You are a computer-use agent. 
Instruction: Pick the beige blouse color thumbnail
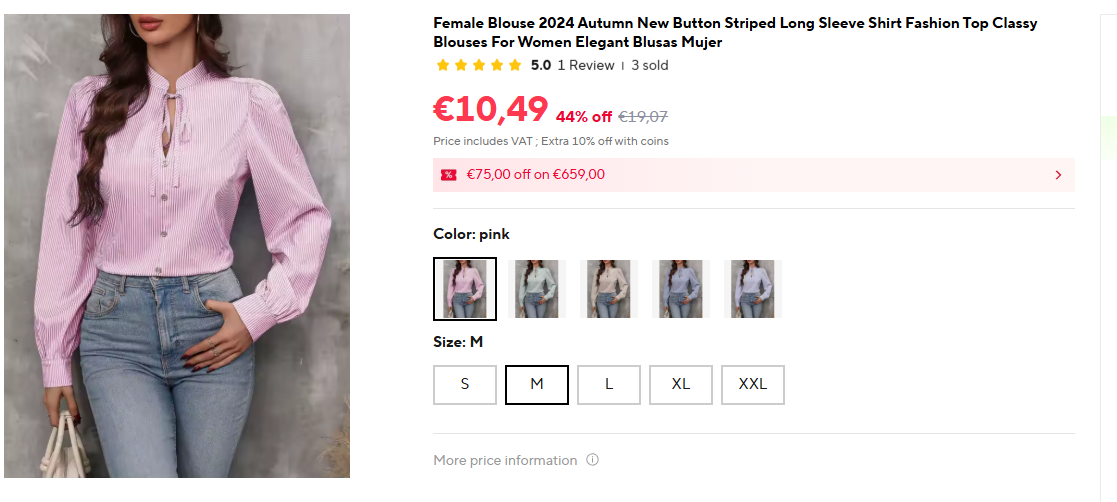(x=609, y=289)
